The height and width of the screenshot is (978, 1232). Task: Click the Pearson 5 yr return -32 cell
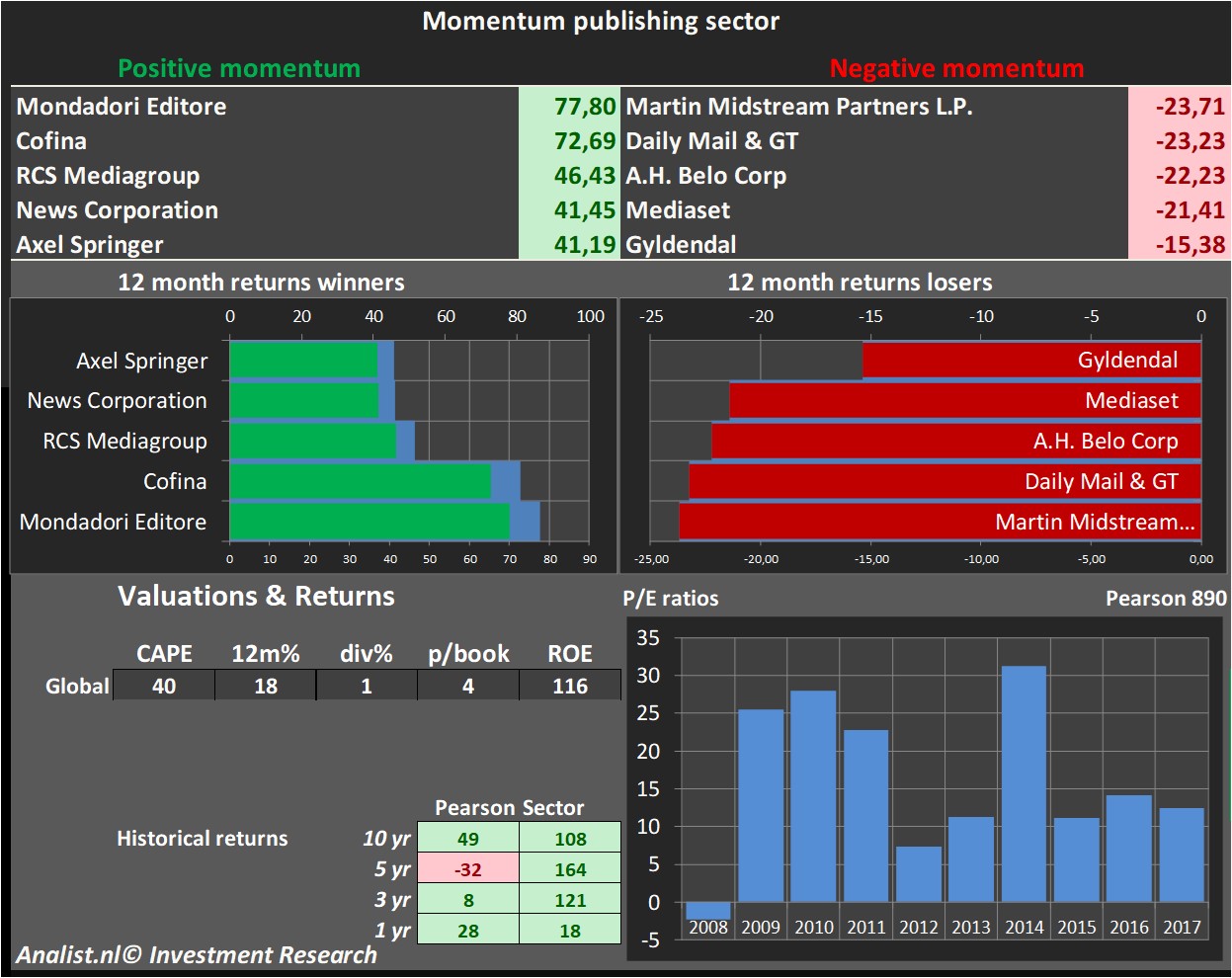[467, 869]
